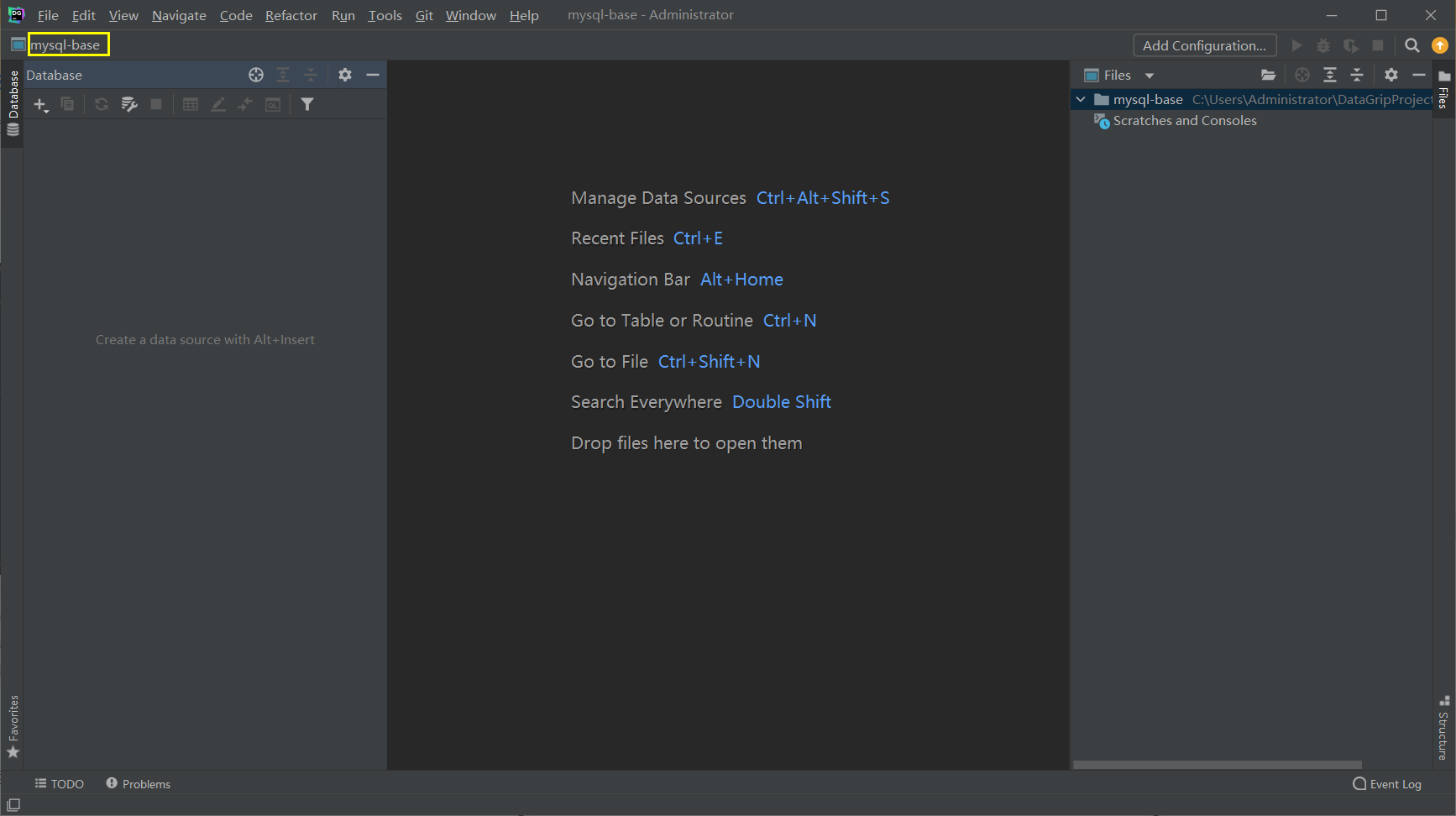Screen dimensions: 1456x816
Task: Open the Navigate menu
Action: pos(179,15)
